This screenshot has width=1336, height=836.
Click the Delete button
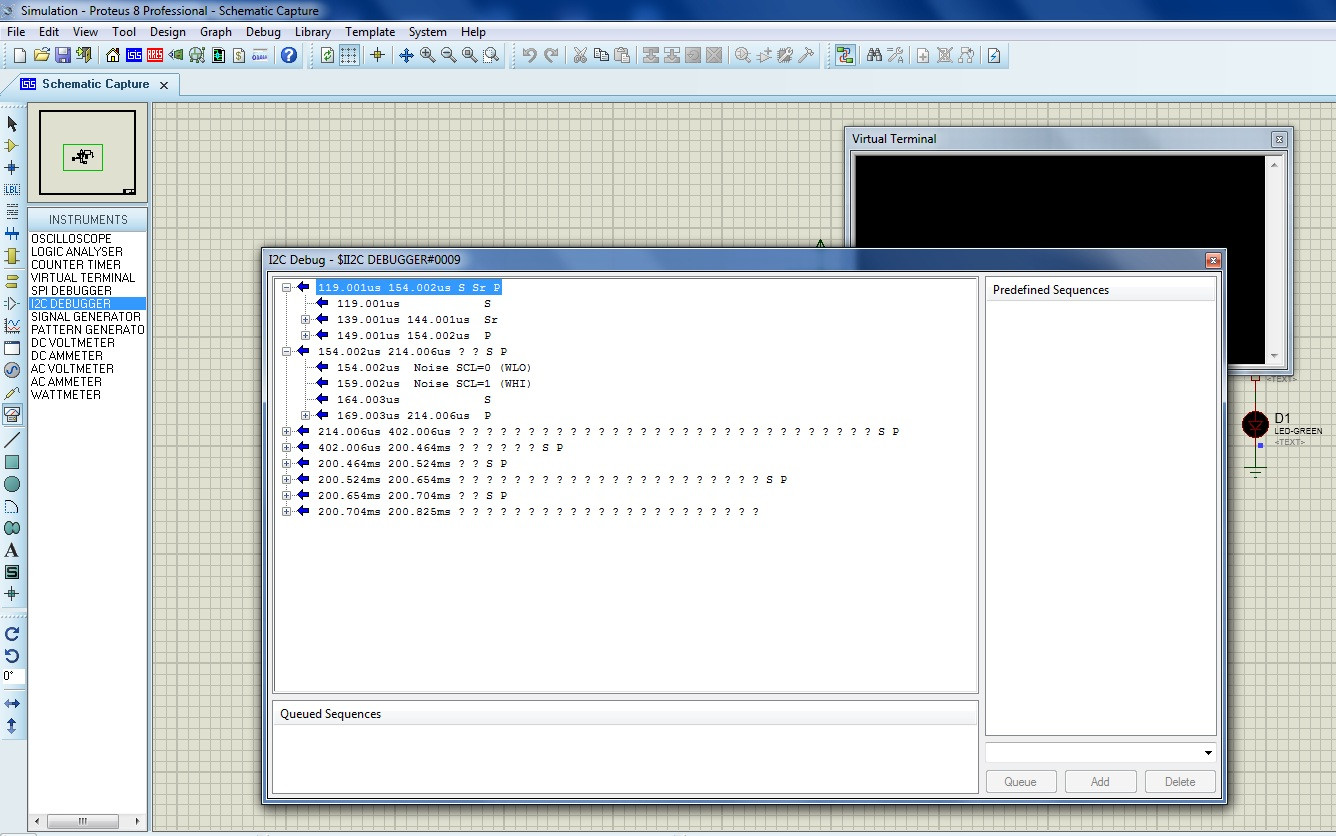point(1180,782)
